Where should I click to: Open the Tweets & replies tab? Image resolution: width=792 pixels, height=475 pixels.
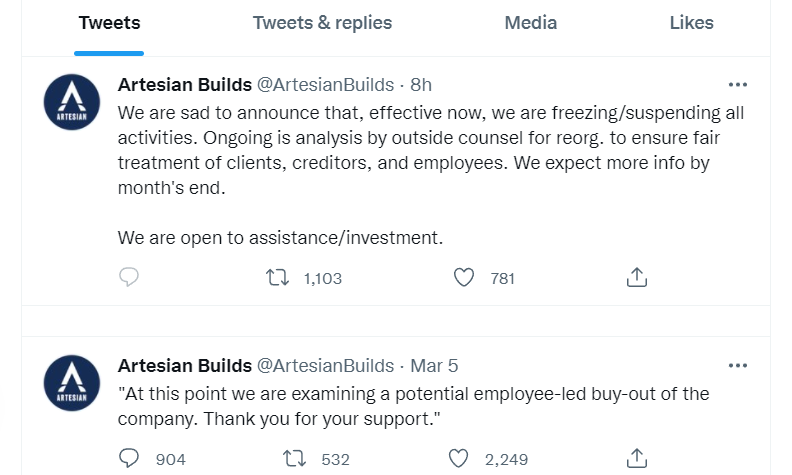point(322,23)
